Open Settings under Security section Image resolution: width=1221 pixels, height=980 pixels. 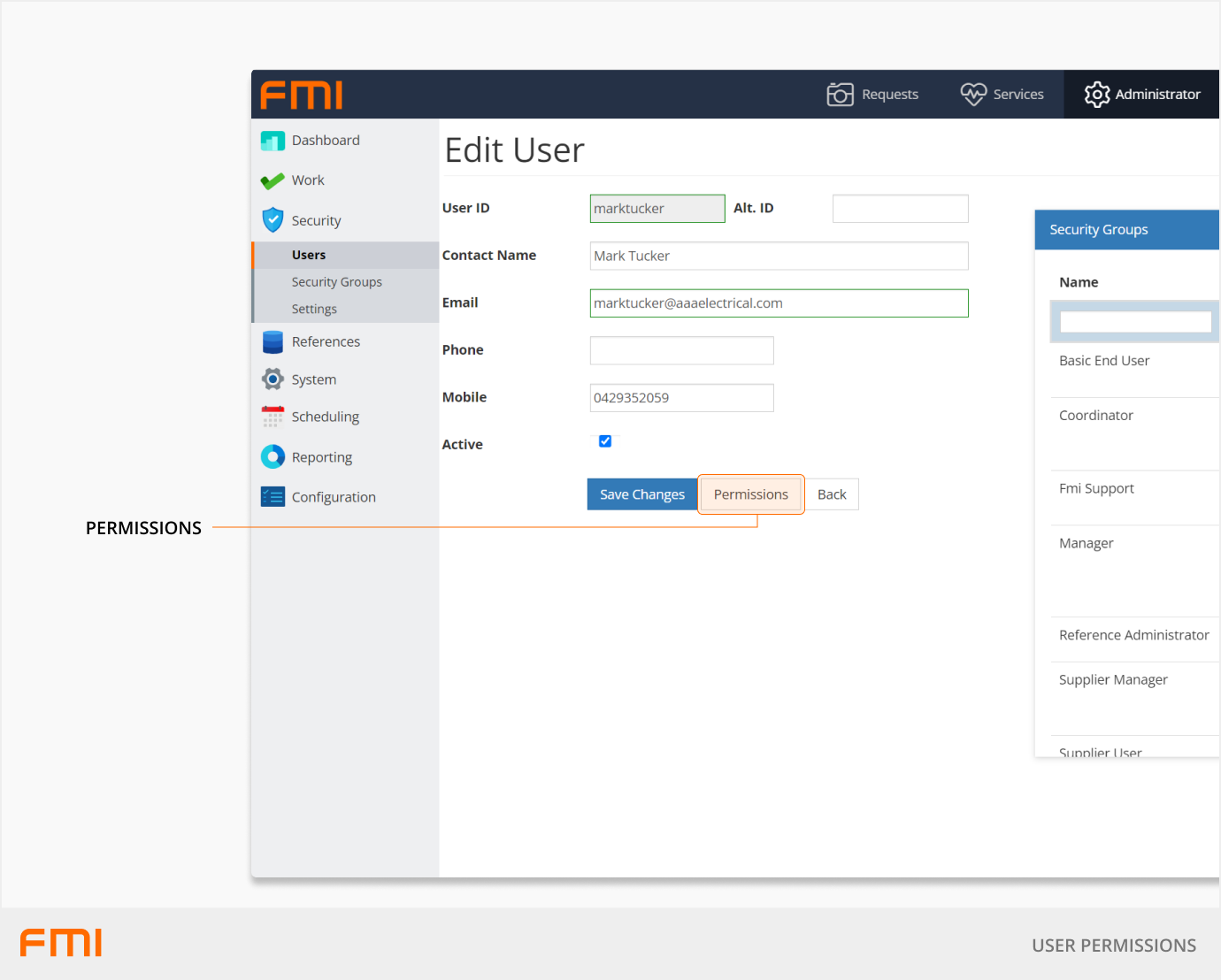(x=314, y=310)
